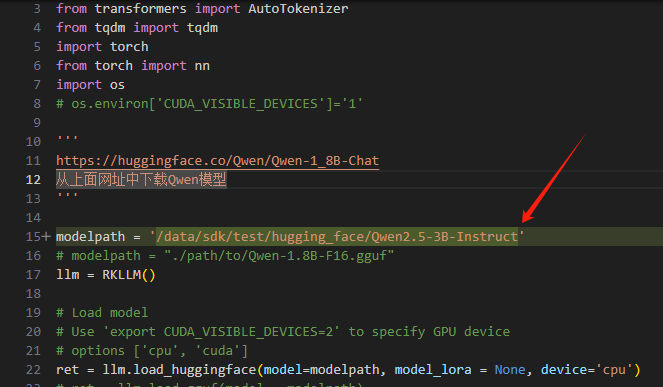Click the 'llm.load_huggingface' call on line 22
The width and height of the screenshot is (663, 387).
pos(179,370)
